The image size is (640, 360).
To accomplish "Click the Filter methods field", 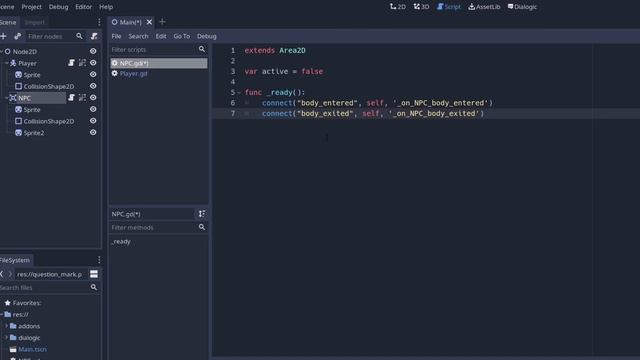I will coord(153,227).
